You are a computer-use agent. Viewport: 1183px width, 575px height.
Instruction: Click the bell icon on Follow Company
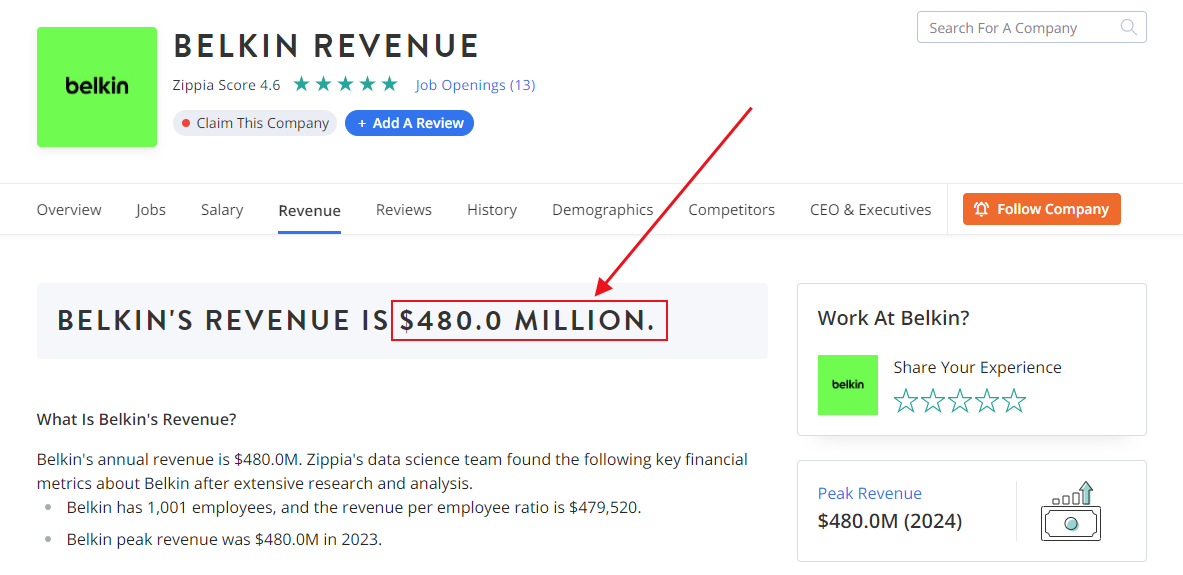981,209
